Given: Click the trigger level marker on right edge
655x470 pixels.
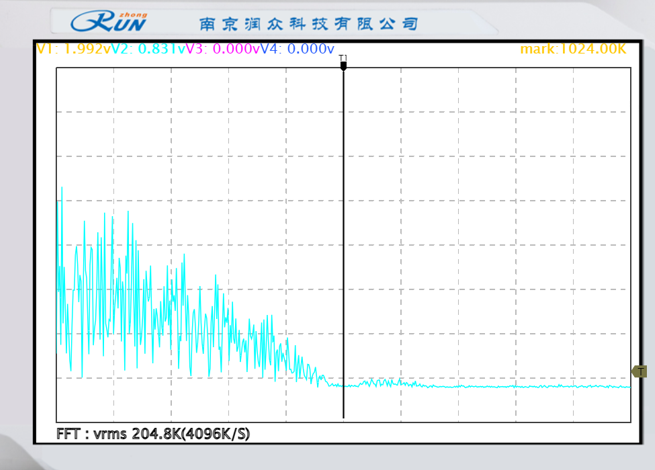Looking at the screenshot, I should [x=640, y=372].
